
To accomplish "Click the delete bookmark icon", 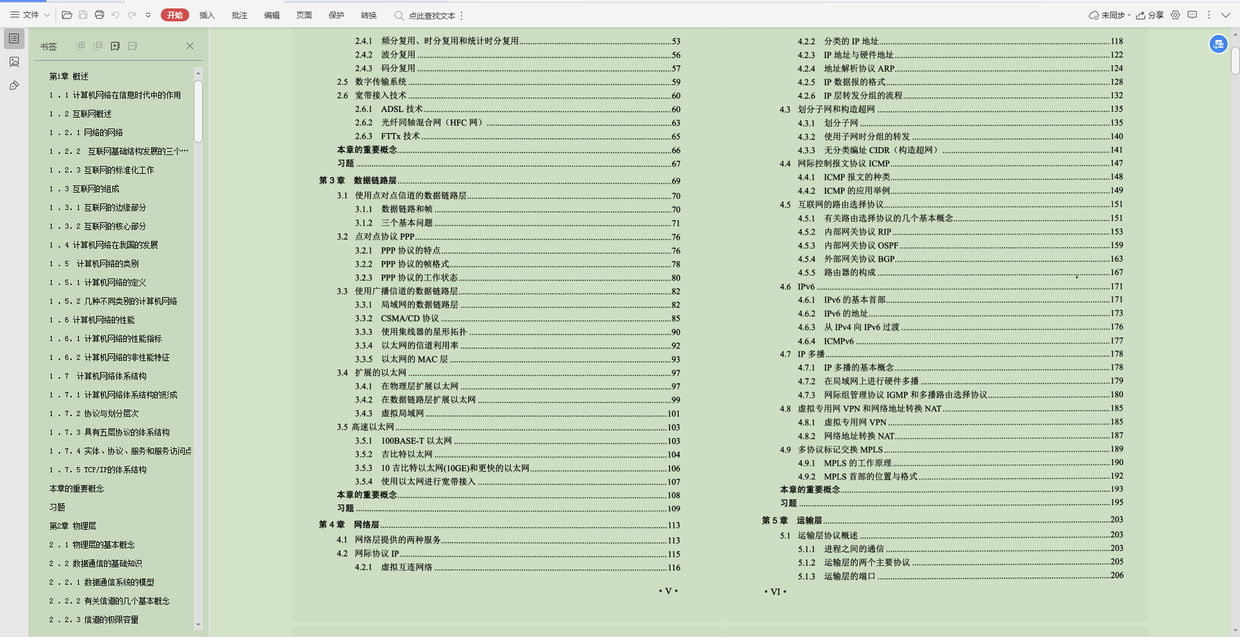I will coord(132,46).
